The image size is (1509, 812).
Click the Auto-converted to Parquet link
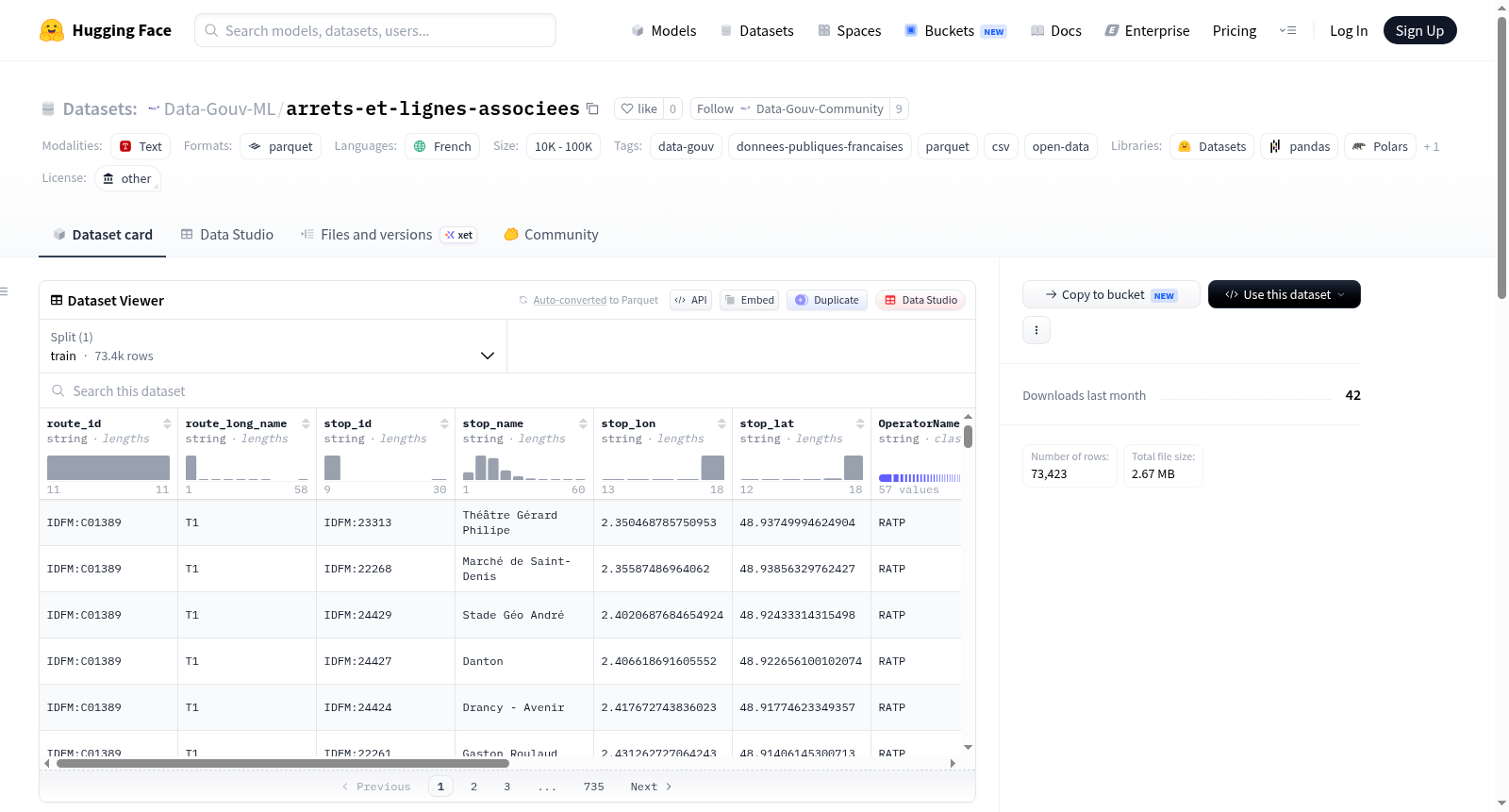click(570, 300)
